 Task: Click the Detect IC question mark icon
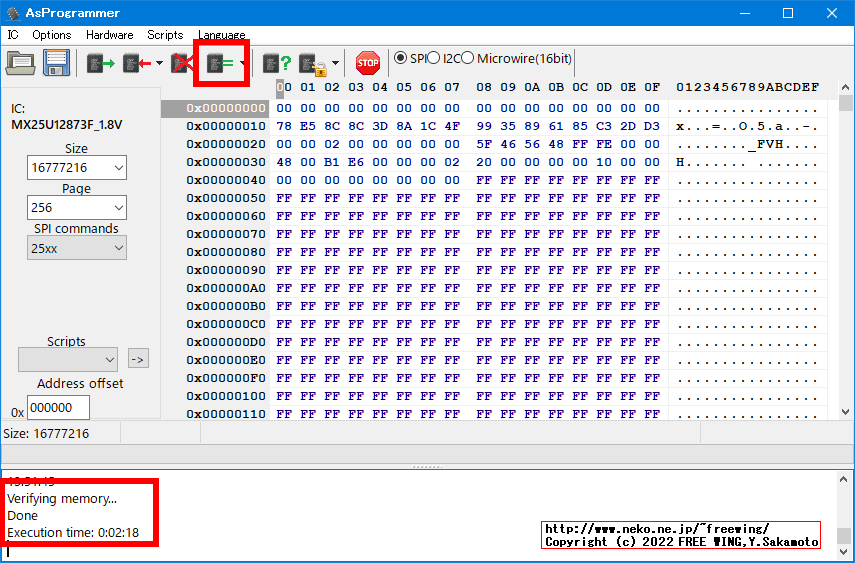[277, 63]
